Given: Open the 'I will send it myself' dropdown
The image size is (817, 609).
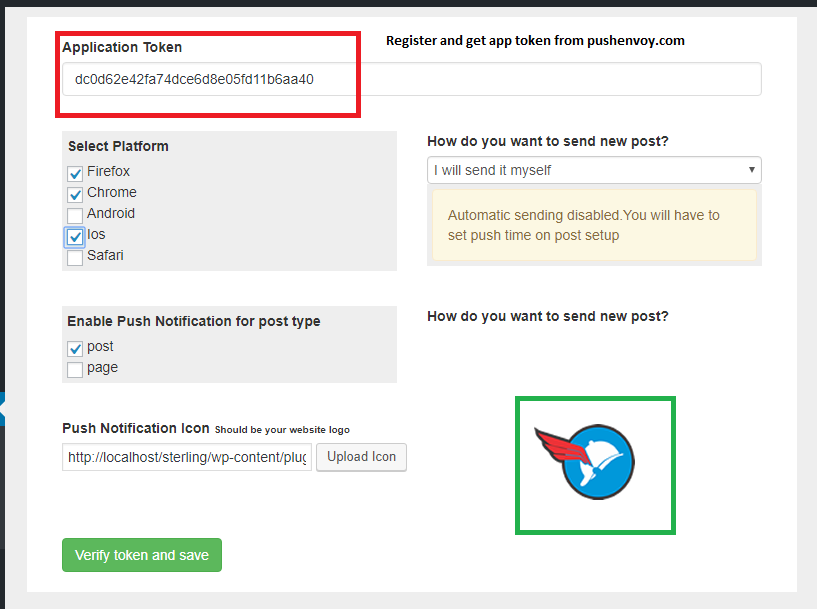Looking at the screenshot, I should click(594, 170).
